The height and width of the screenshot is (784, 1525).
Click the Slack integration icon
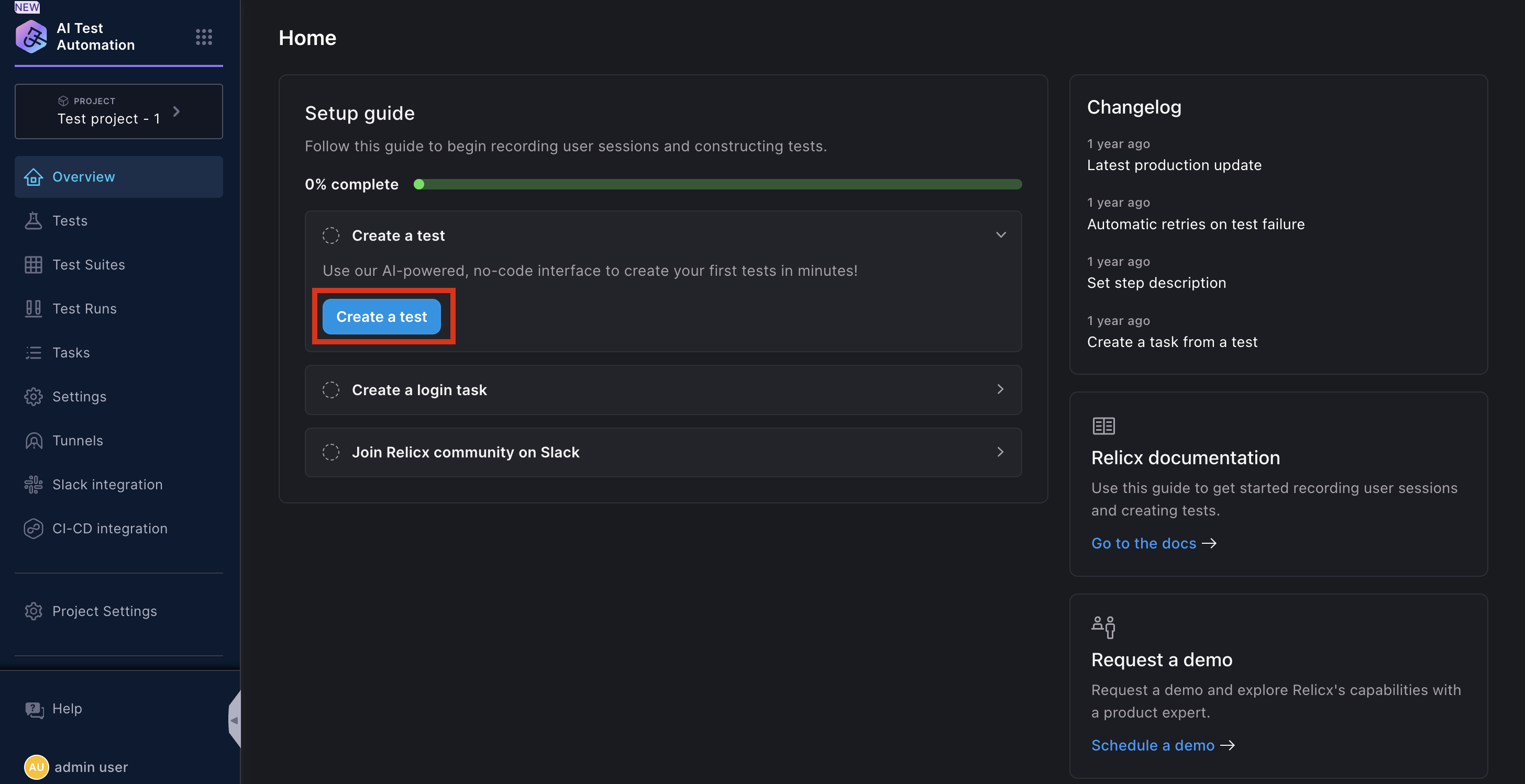(33, 485)
